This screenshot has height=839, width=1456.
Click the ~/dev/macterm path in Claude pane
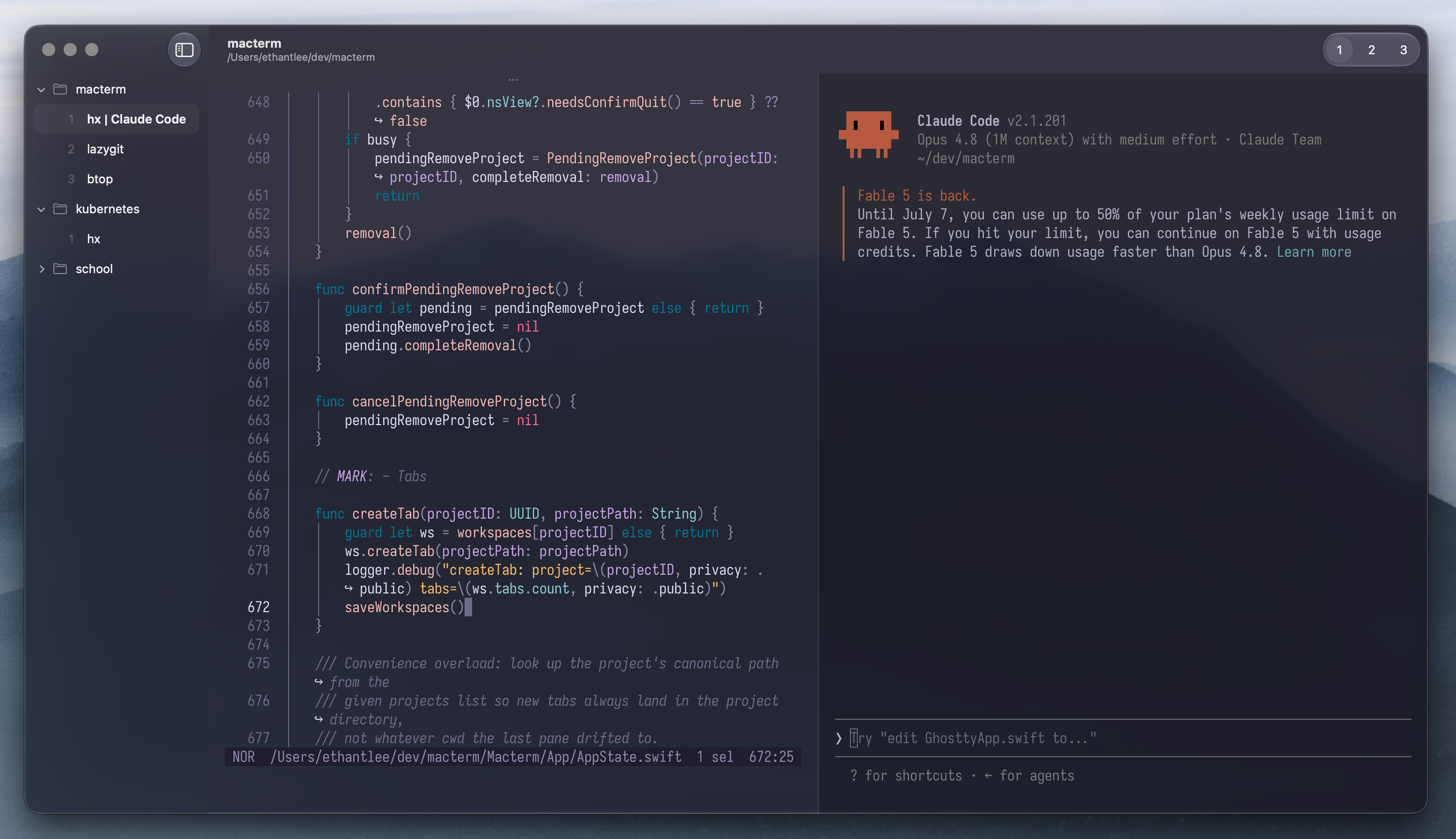966,159
